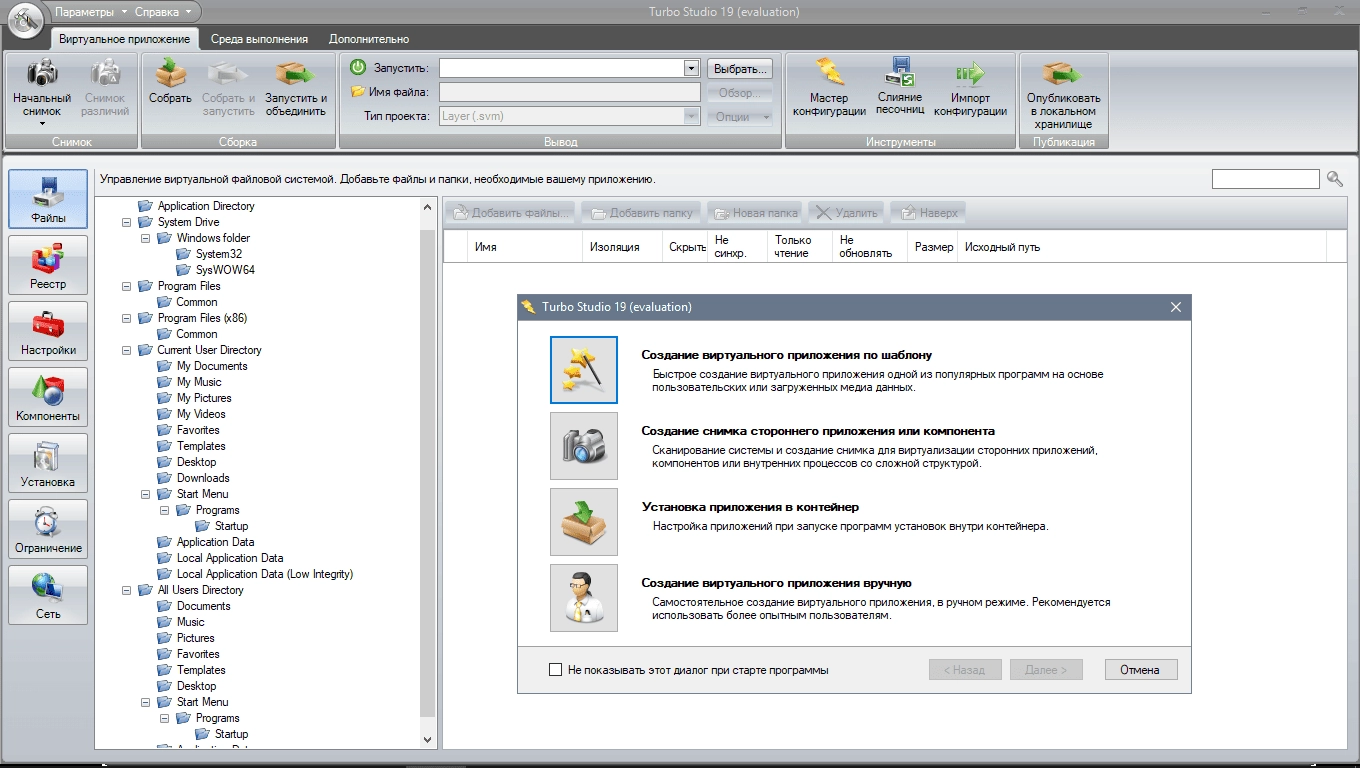Click the Запустить и объединить icon

tap(296, 73)
